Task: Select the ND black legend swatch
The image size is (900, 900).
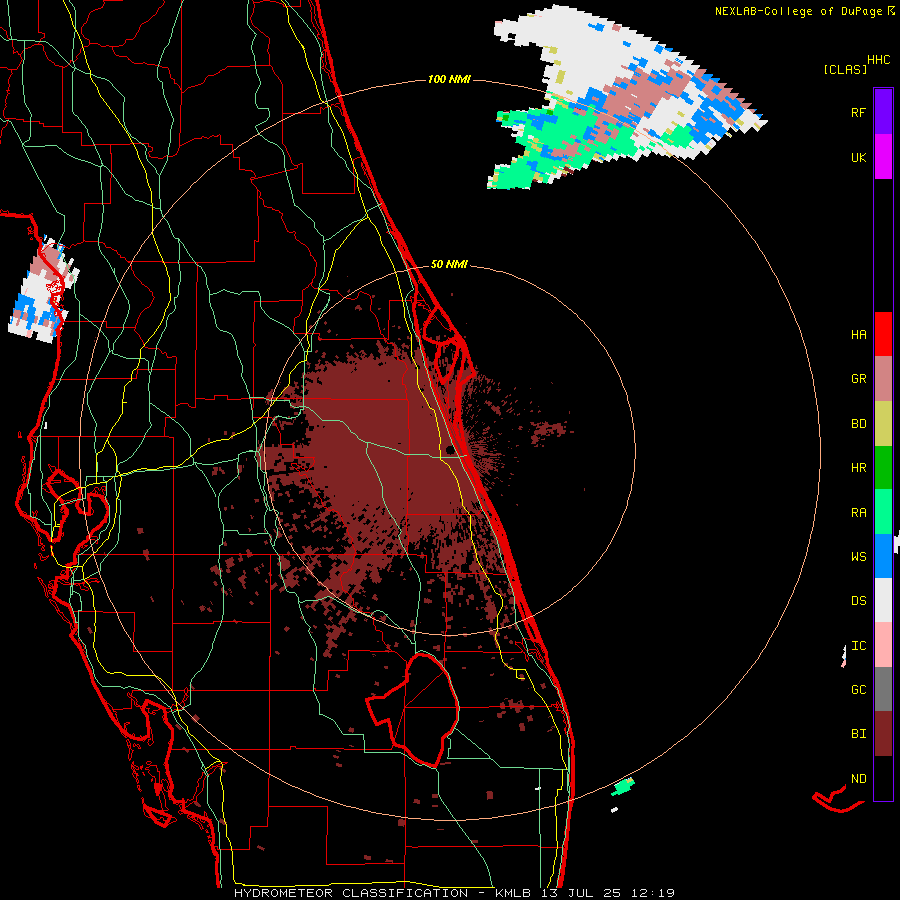Action: (883, 778)
